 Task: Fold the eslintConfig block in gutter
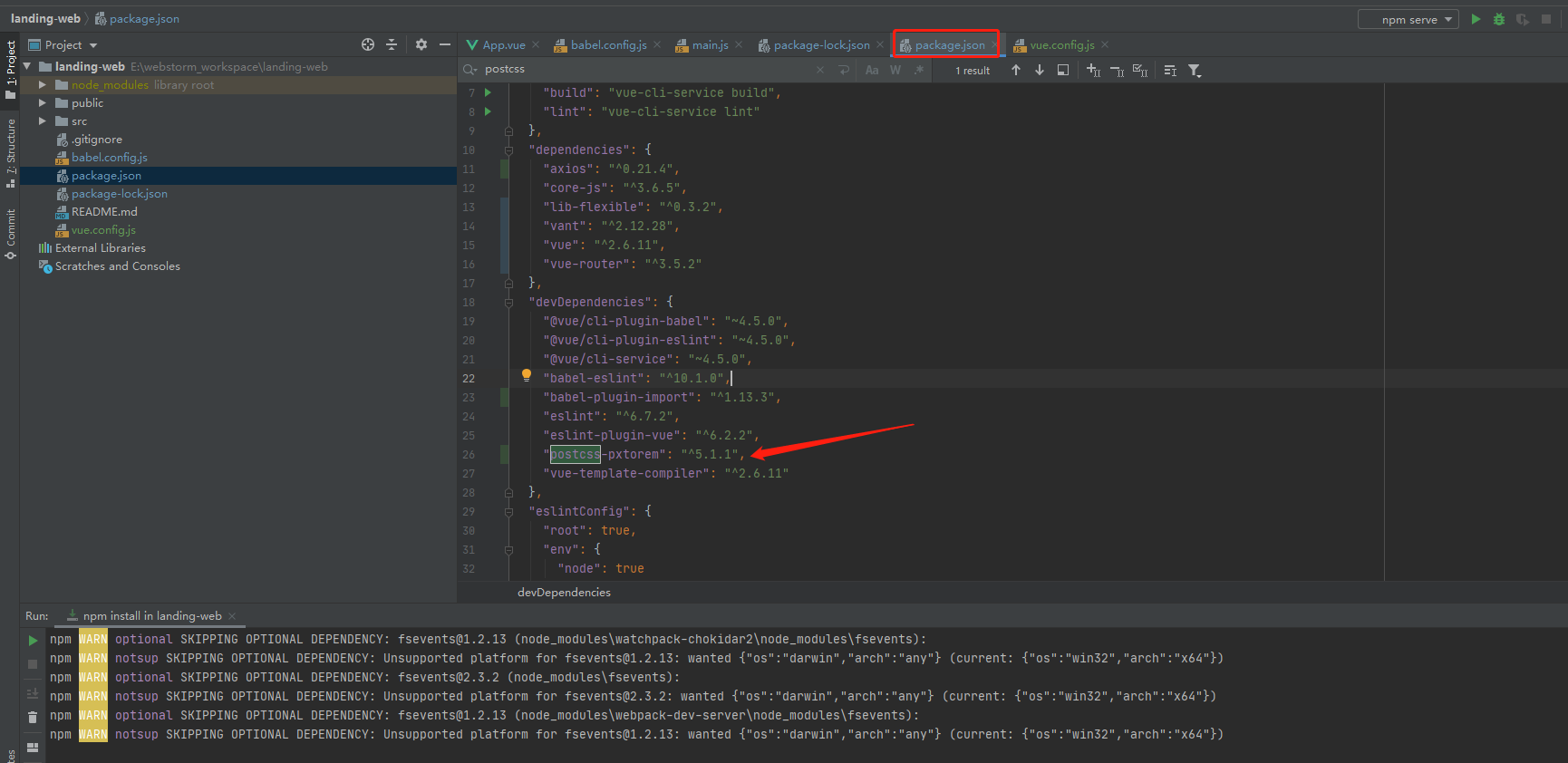pos(509,512)
